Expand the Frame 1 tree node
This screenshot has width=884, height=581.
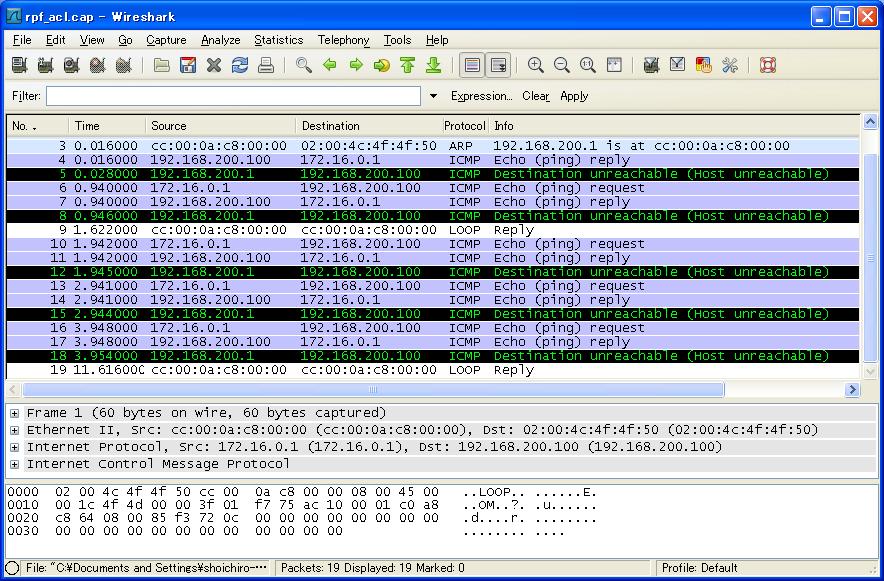click(x=15, y=413)
